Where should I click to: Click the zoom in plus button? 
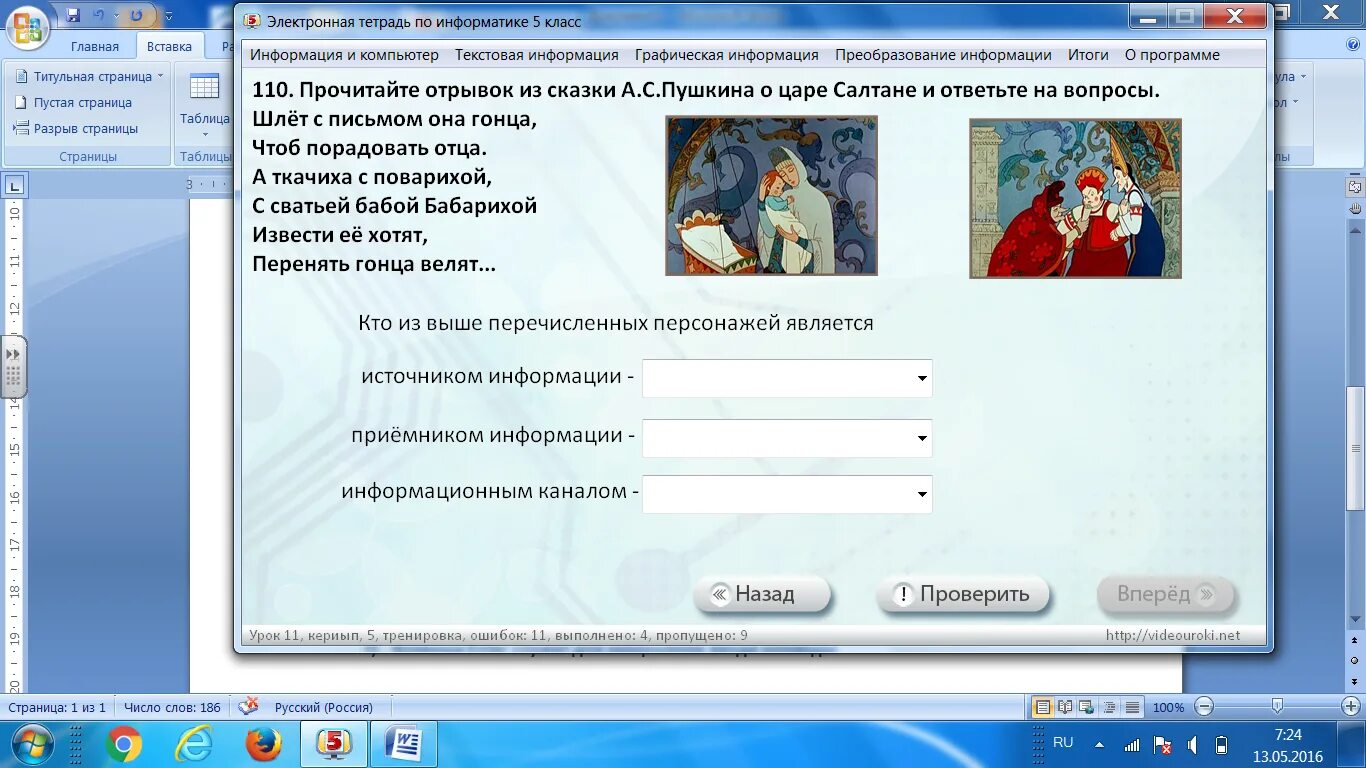pos(1351,707)
